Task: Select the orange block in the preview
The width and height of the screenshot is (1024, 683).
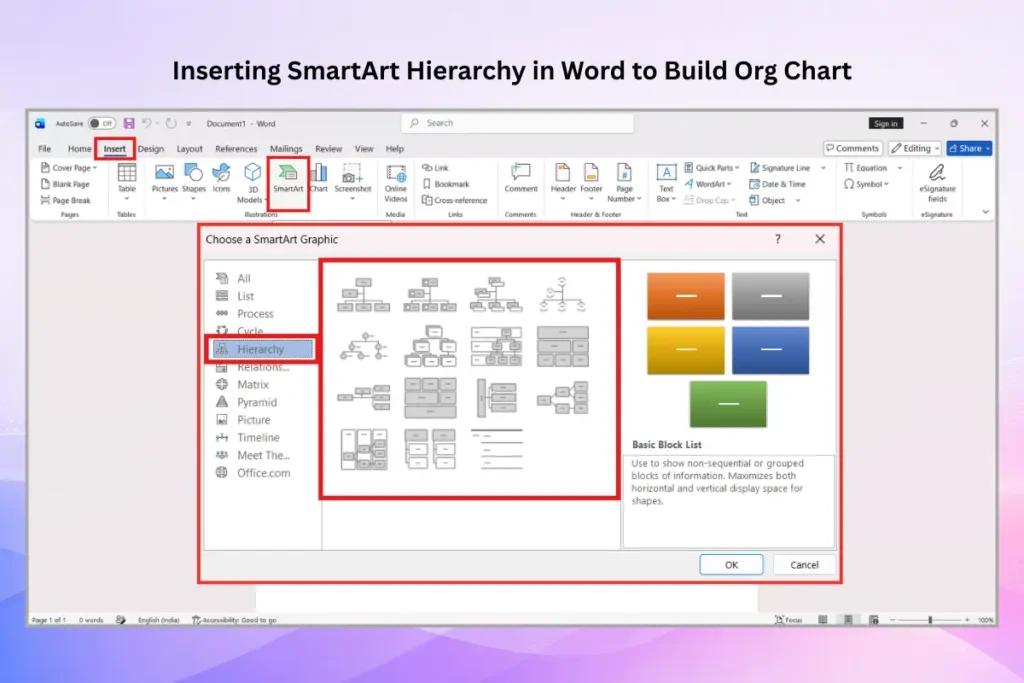Action: coord(686,296)
